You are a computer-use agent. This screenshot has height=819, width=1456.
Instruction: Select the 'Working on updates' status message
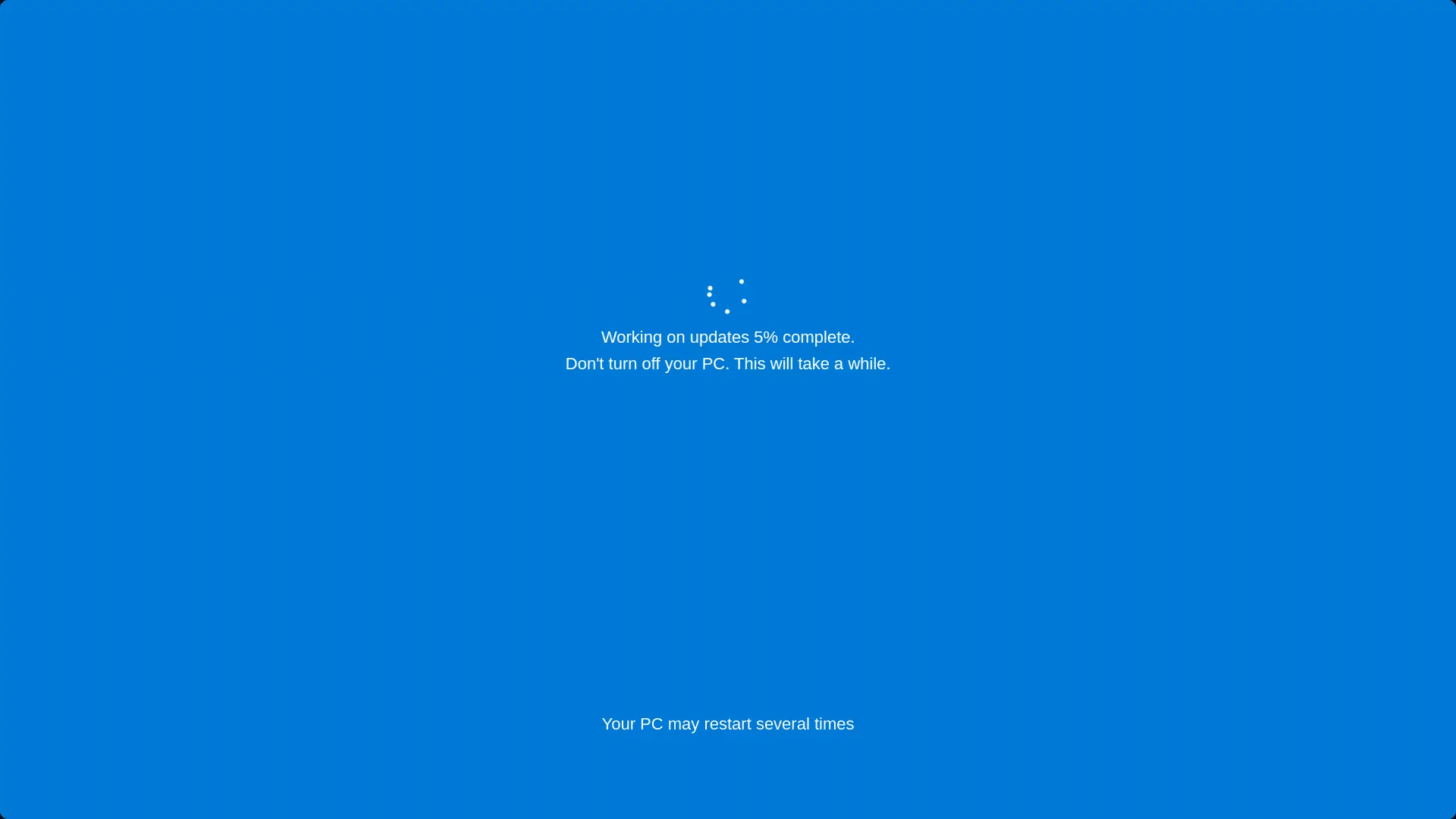tap(728, 337)
